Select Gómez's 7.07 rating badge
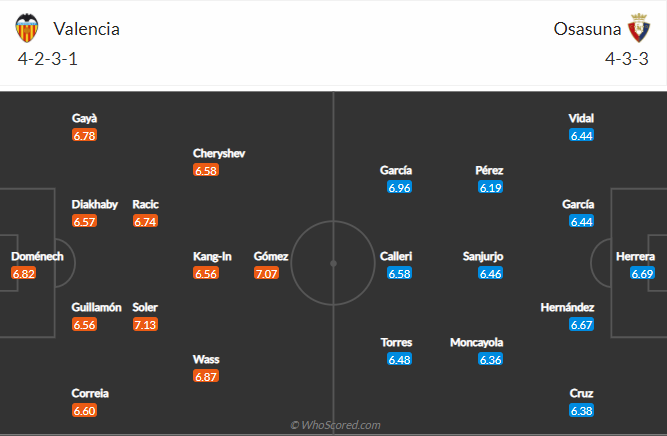The width and height of the screenshot is (667, 436). [266, 273]
